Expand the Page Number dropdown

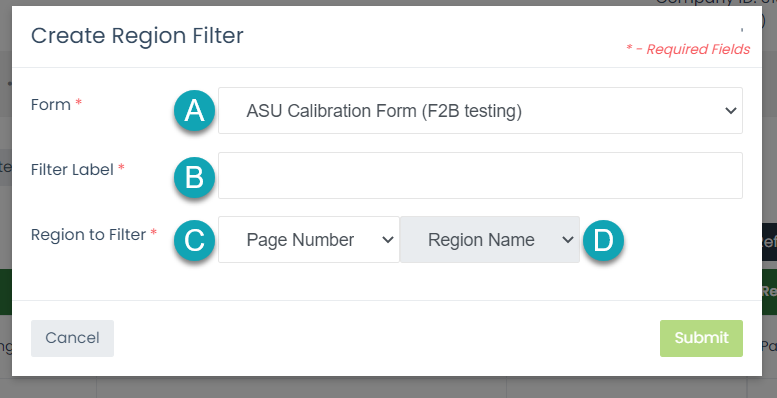coord(309,239)
